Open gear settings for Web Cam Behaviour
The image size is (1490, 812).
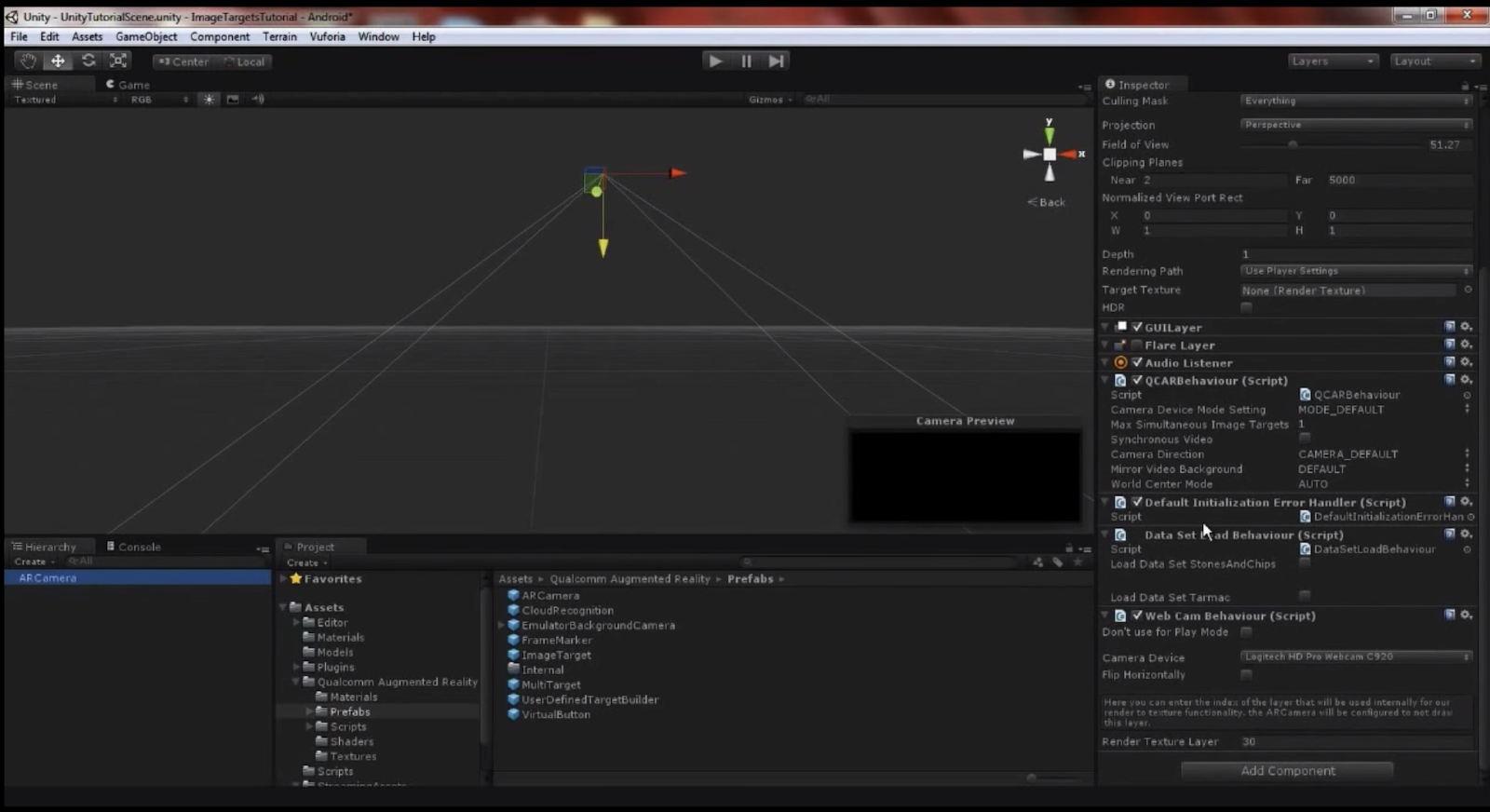click(1466, 615)
